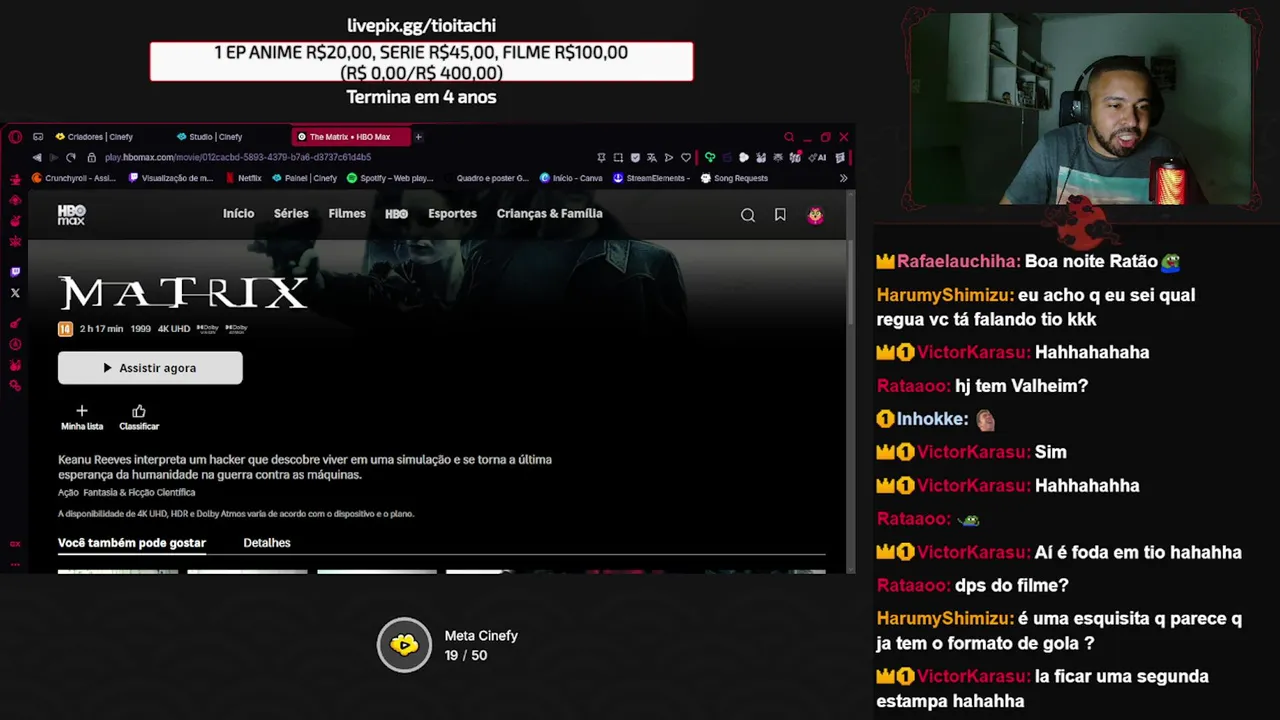Click the play-arrow icon in address bar
This screenshot has width=1280, height=720.
pyautogui.click(x=669, y=157)
